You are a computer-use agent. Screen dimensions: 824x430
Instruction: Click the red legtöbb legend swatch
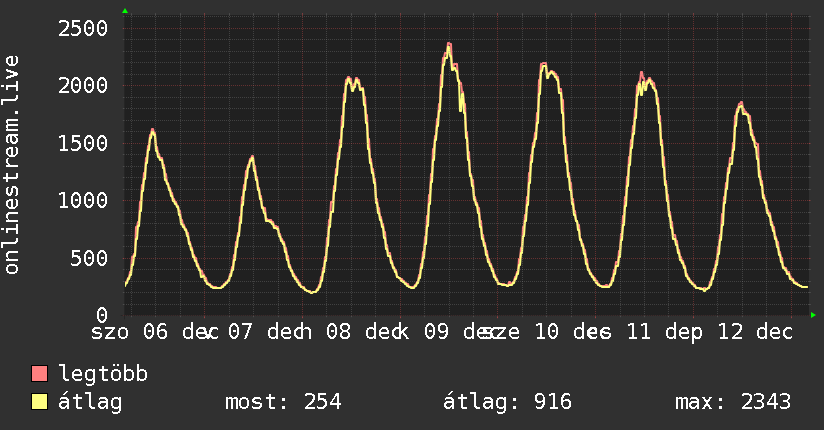(40, 375)
